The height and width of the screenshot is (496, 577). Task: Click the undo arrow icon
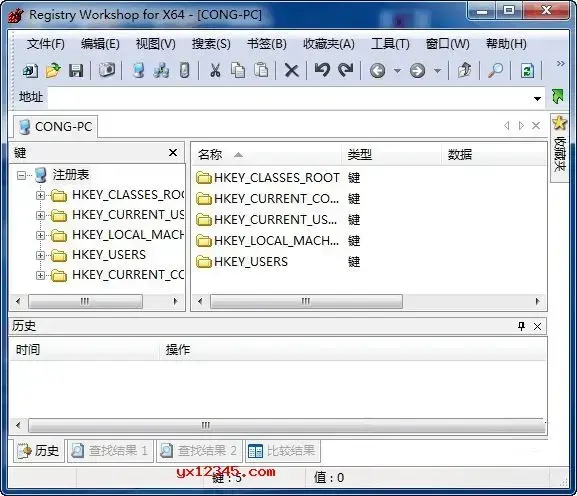[322, 70]
